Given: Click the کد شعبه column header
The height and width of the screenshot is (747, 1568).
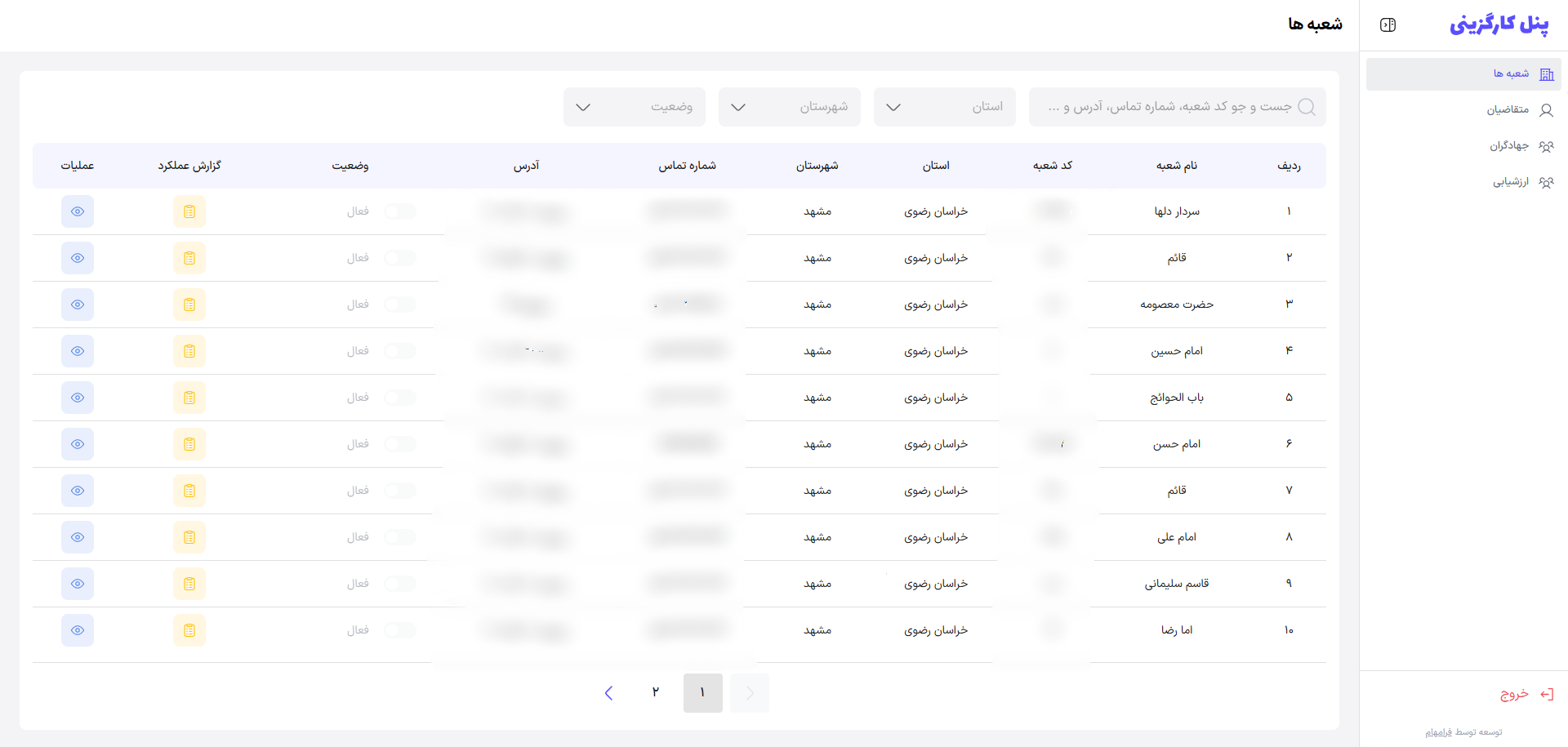Looking at the screenshot, I should click(1053, 166).
